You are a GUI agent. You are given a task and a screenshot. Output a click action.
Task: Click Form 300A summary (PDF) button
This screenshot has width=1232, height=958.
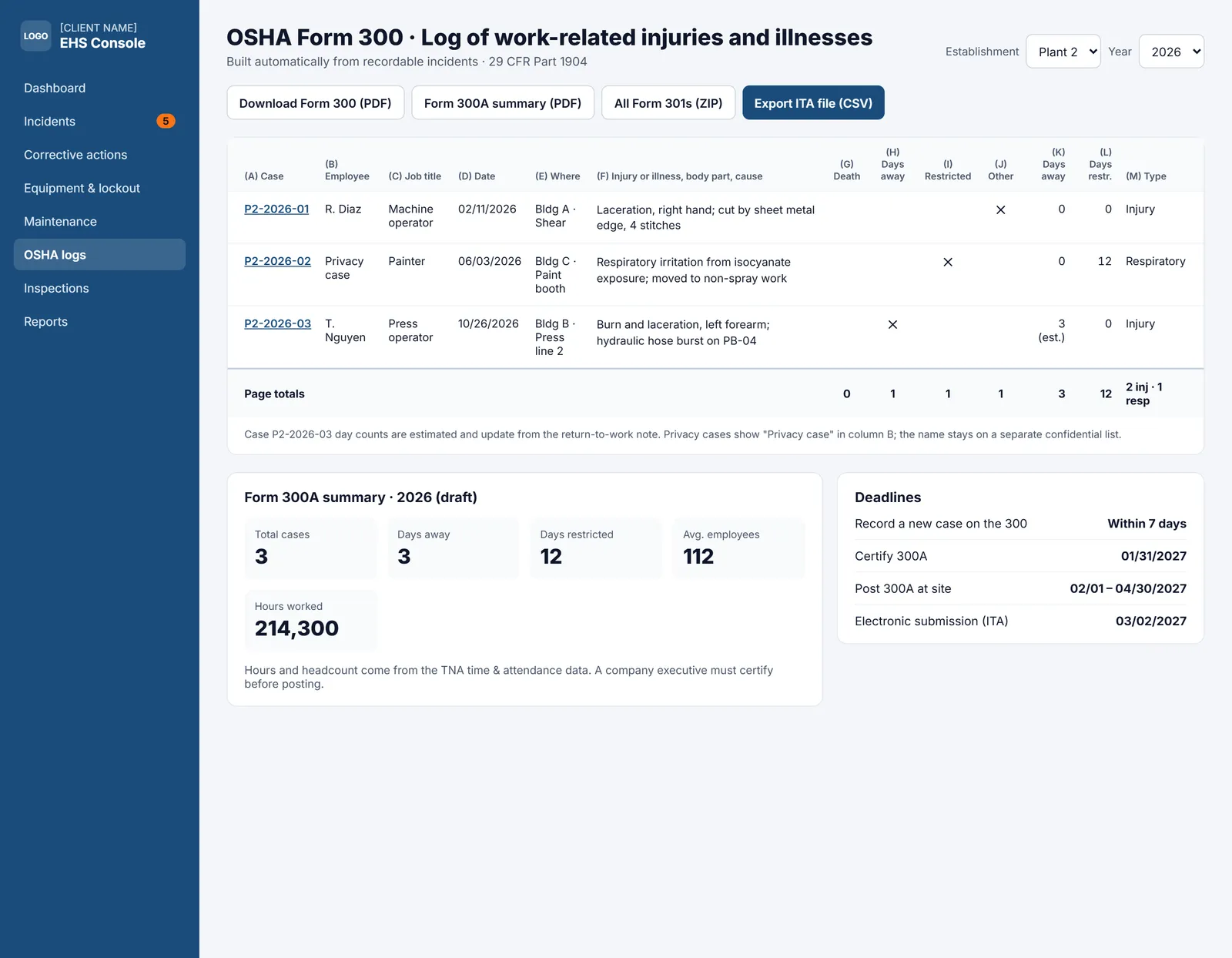(x=503, y=103)
